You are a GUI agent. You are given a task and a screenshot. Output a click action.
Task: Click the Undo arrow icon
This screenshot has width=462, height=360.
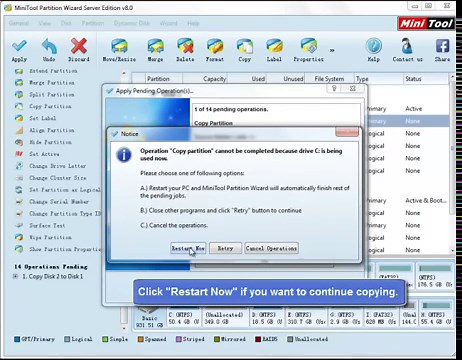tap(49, 46)
